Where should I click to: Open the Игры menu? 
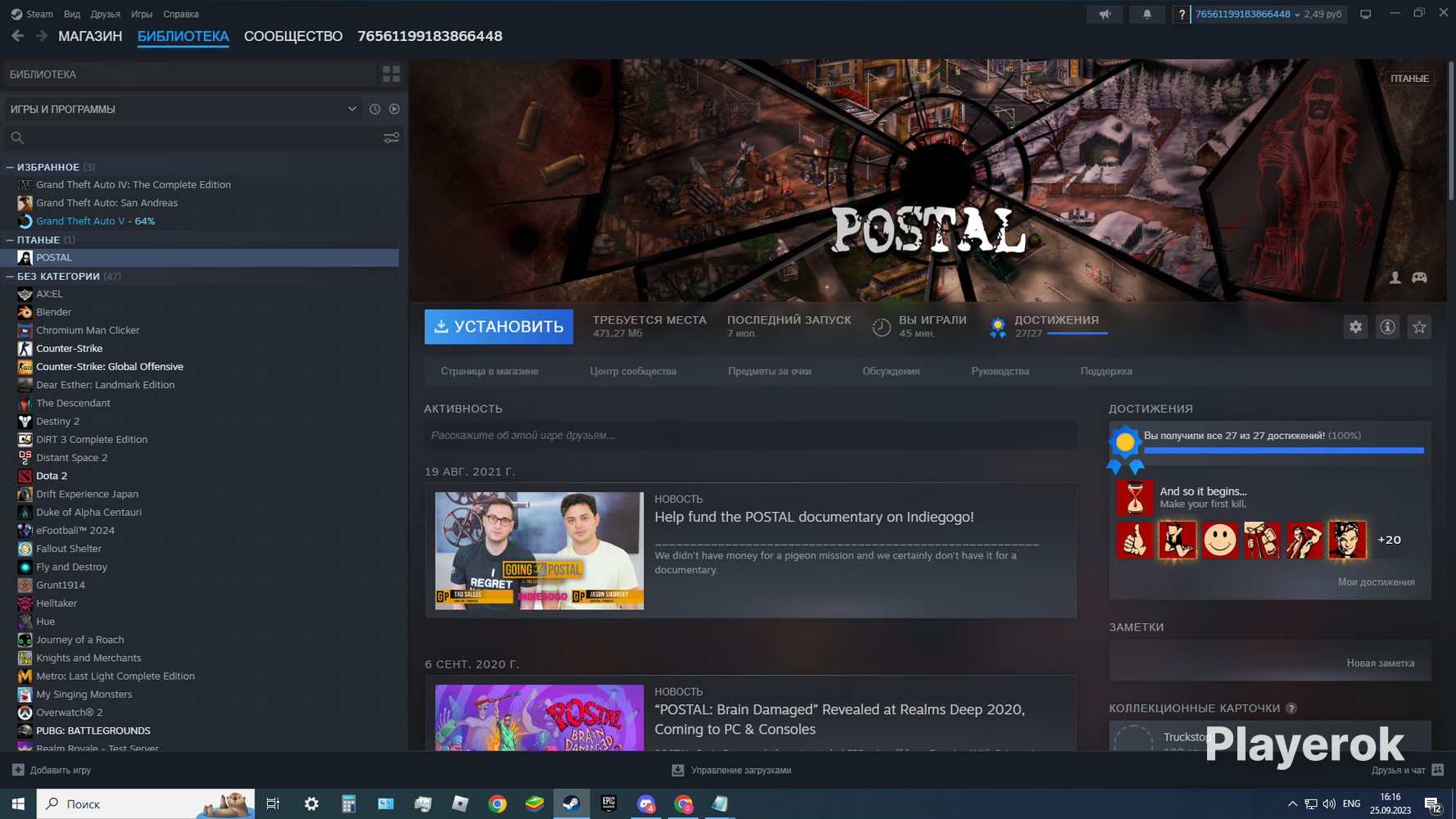coord(142,14)
